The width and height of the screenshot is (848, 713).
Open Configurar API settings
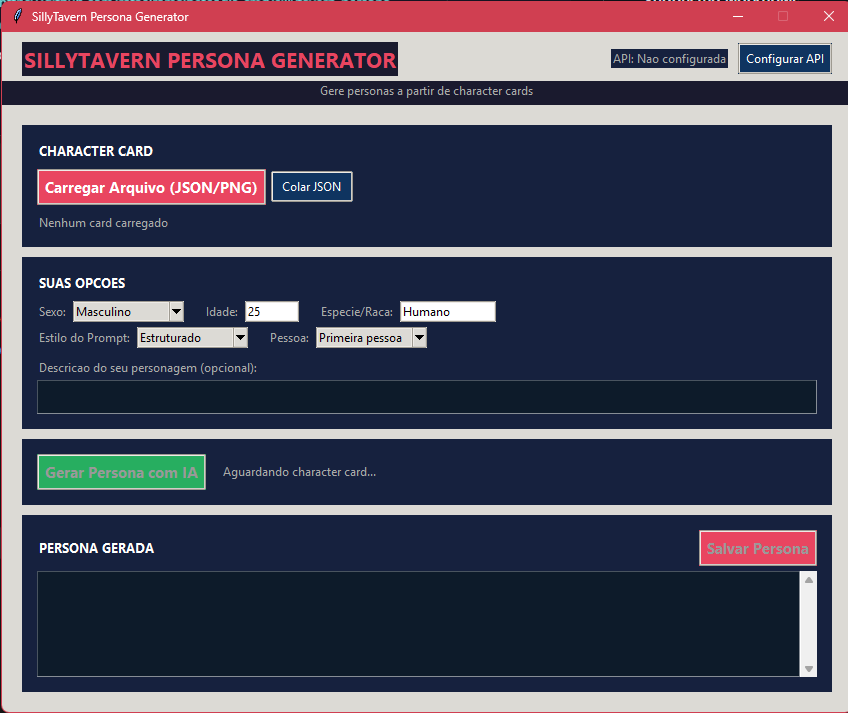(x=785, y=58)
